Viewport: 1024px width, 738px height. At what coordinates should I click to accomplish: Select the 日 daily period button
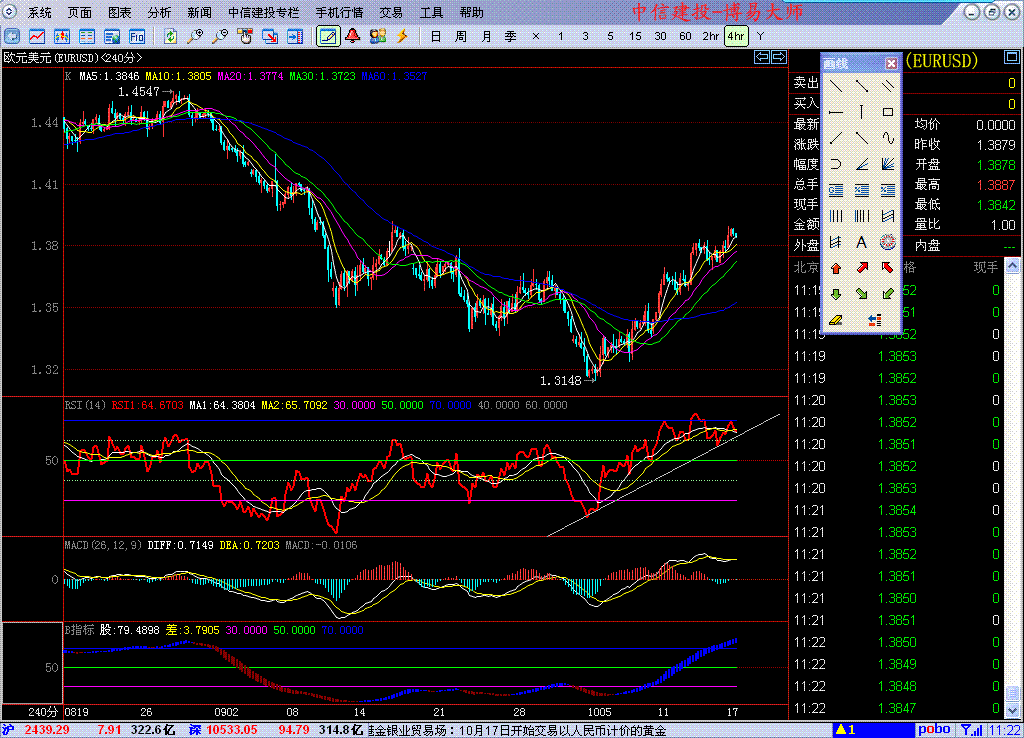point(435,36)
